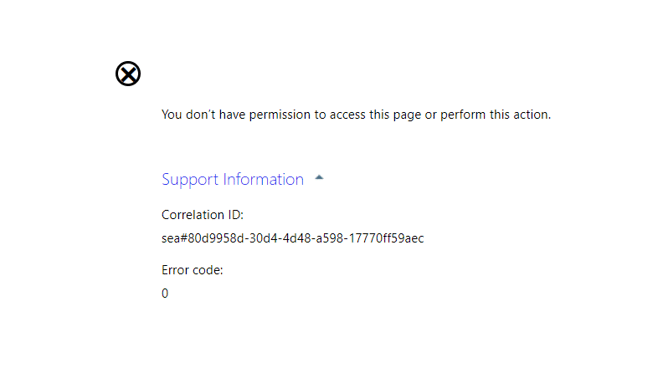The height and width of the screenshot is (383, 658).
Task: Click the upward triangle beside Support Information
Action: tap(319, 178)
